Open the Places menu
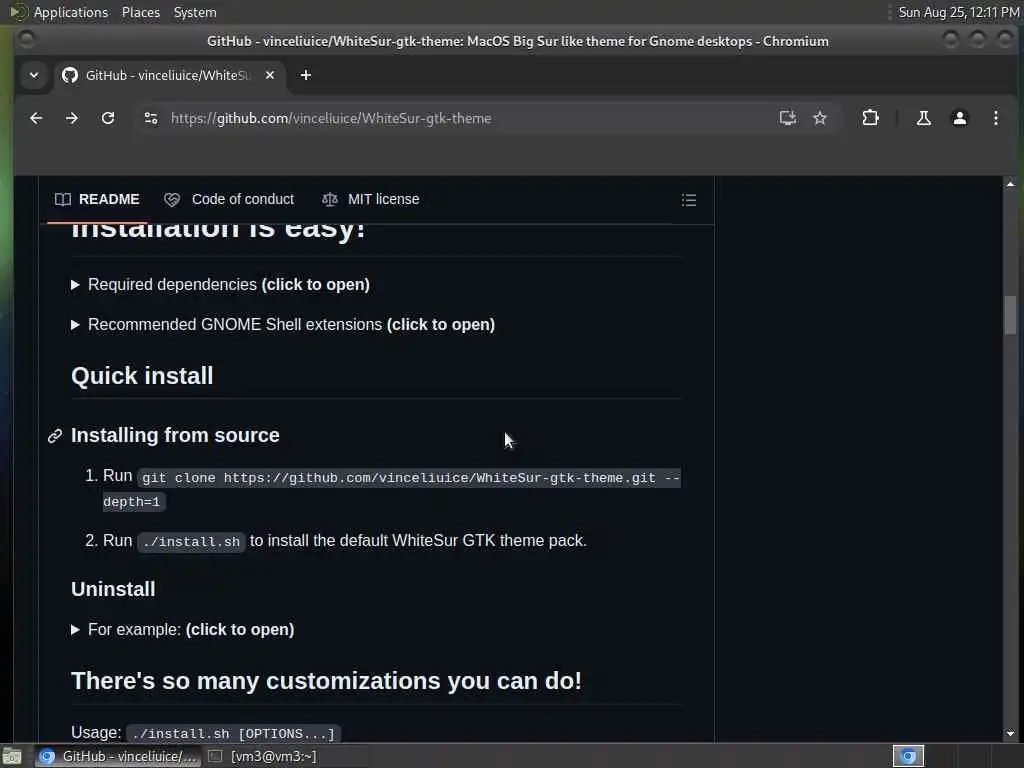The width and height of the screenshot is (1024, 768). [x=140, y=12]
